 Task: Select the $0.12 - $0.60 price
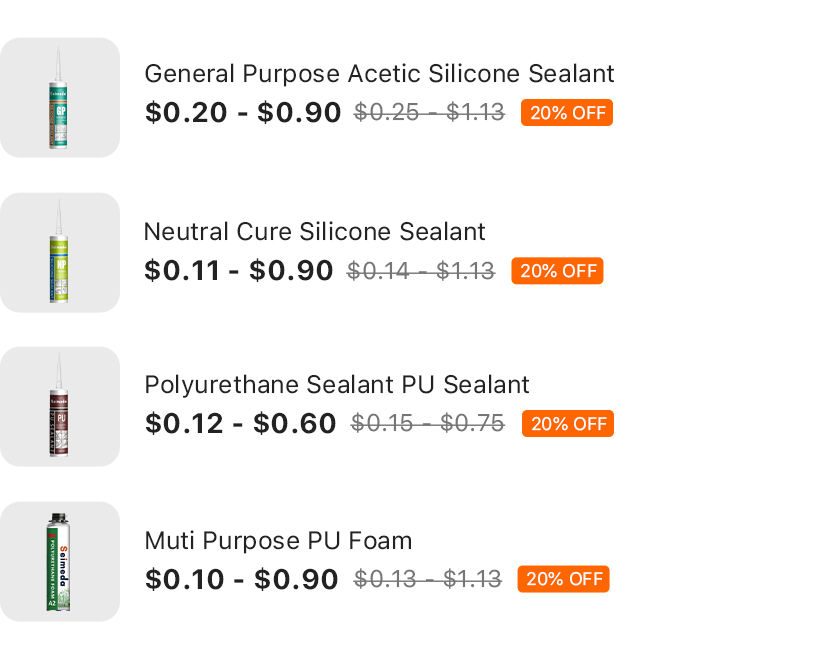[240, 424]
